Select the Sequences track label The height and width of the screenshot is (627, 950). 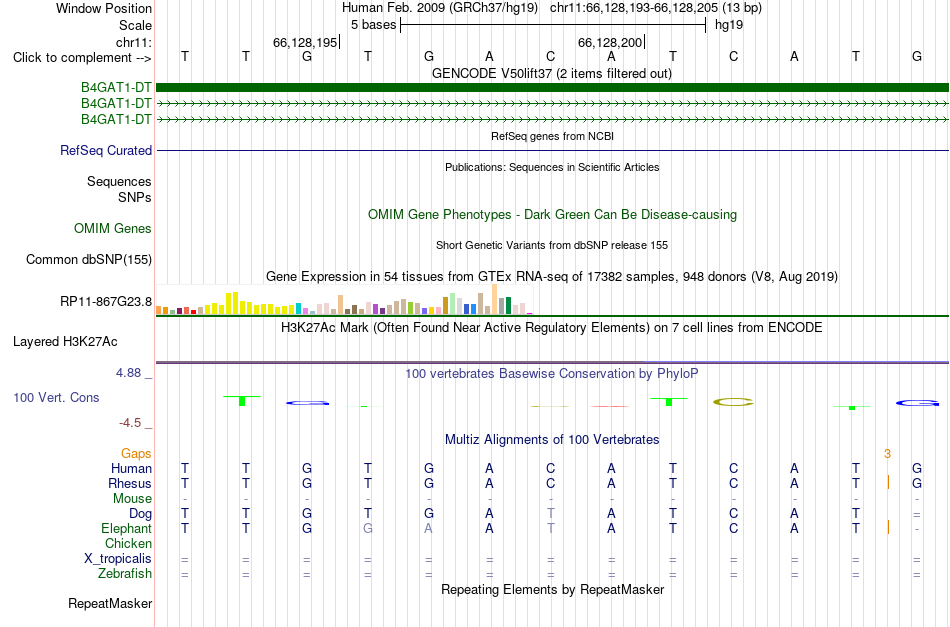tap(119, 182)
